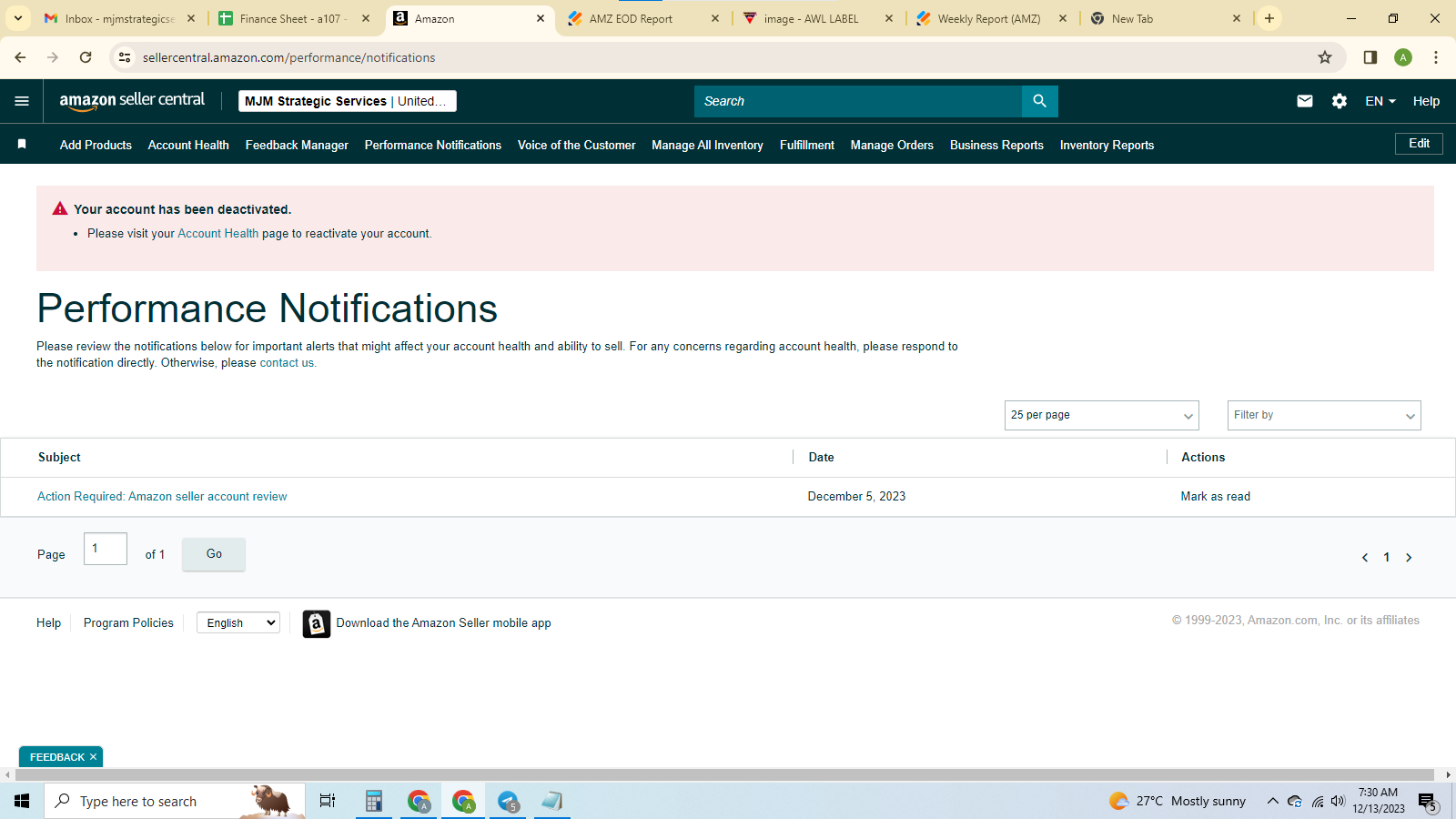Open Voice of the Customer
Screen dimensions: 1456x819
pos(577,145)
